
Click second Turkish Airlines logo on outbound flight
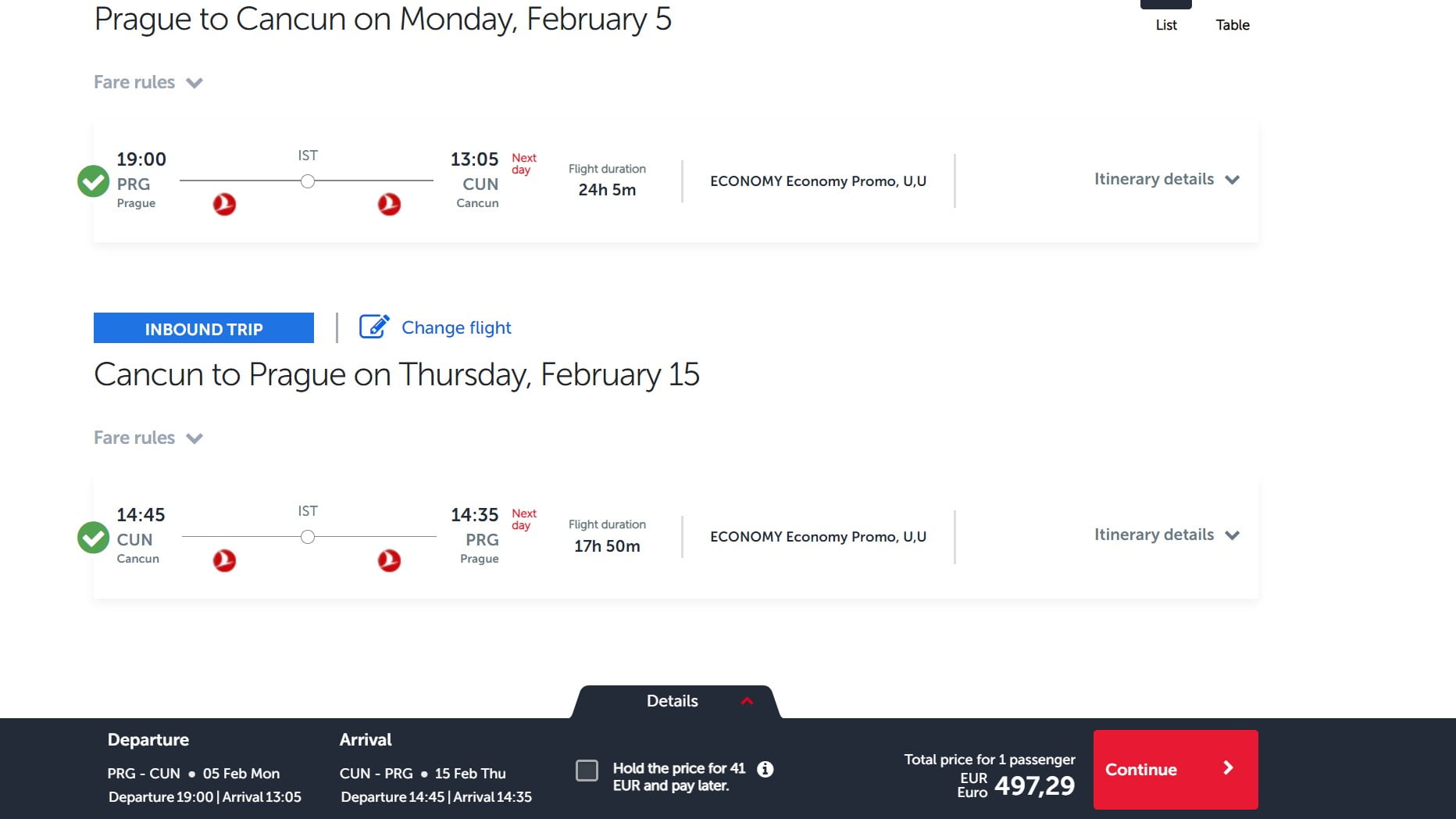click(x=389, y=205)
